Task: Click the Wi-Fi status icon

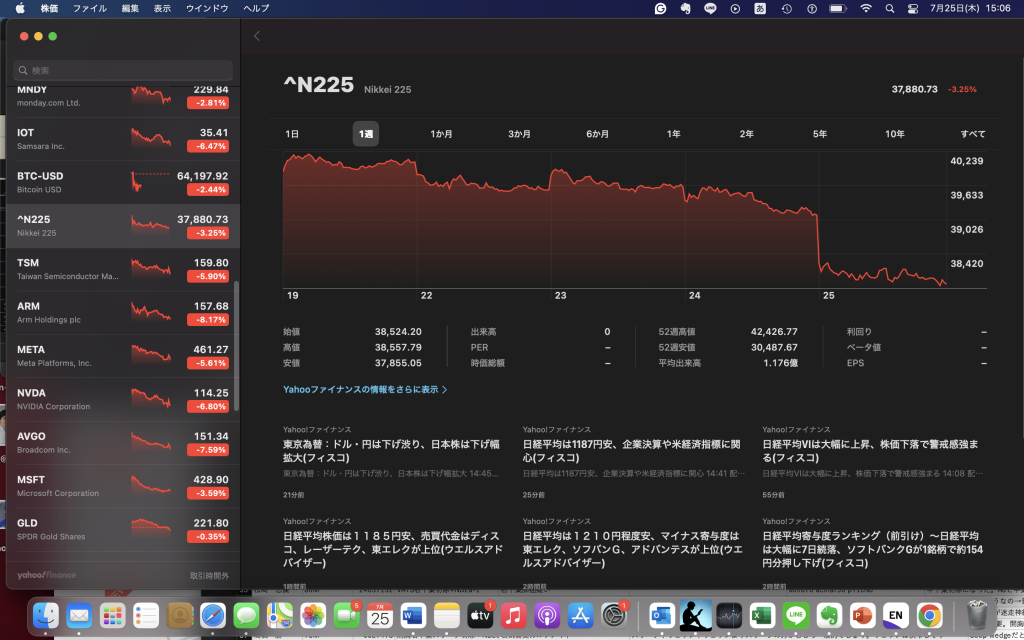Action: (x=865, y=8)
